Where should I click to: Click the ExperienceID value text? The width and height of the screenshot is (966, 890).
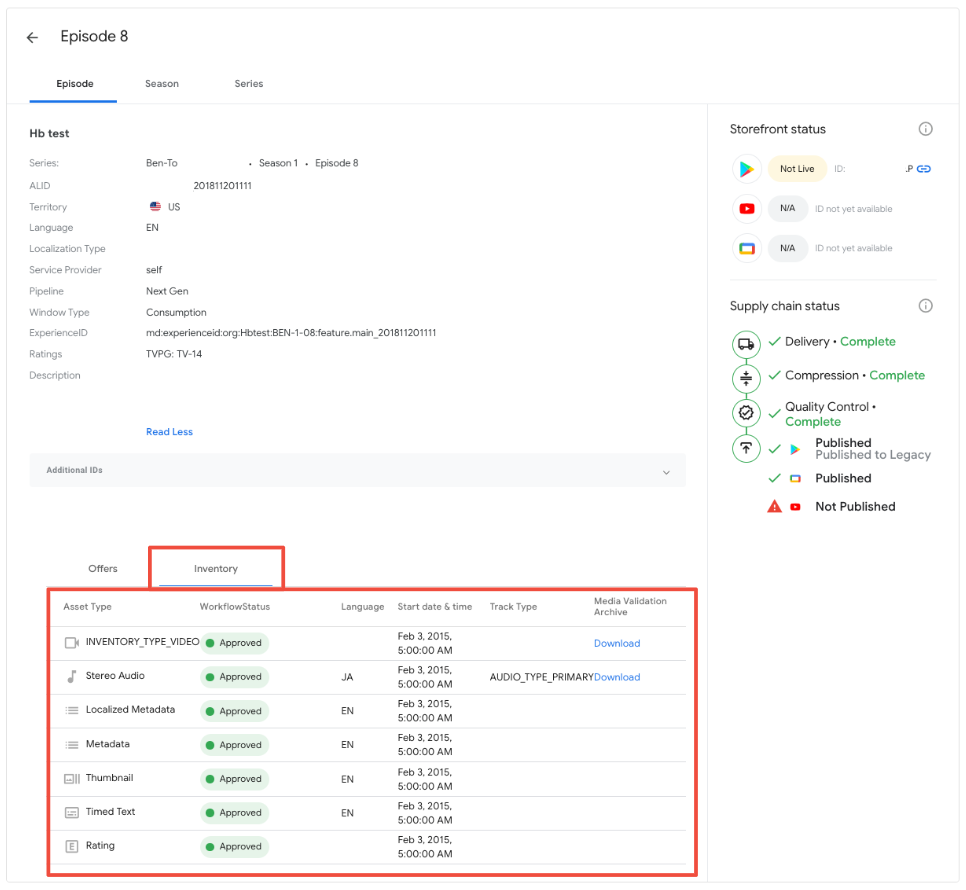pyautogui.click(x=291, y=333)
